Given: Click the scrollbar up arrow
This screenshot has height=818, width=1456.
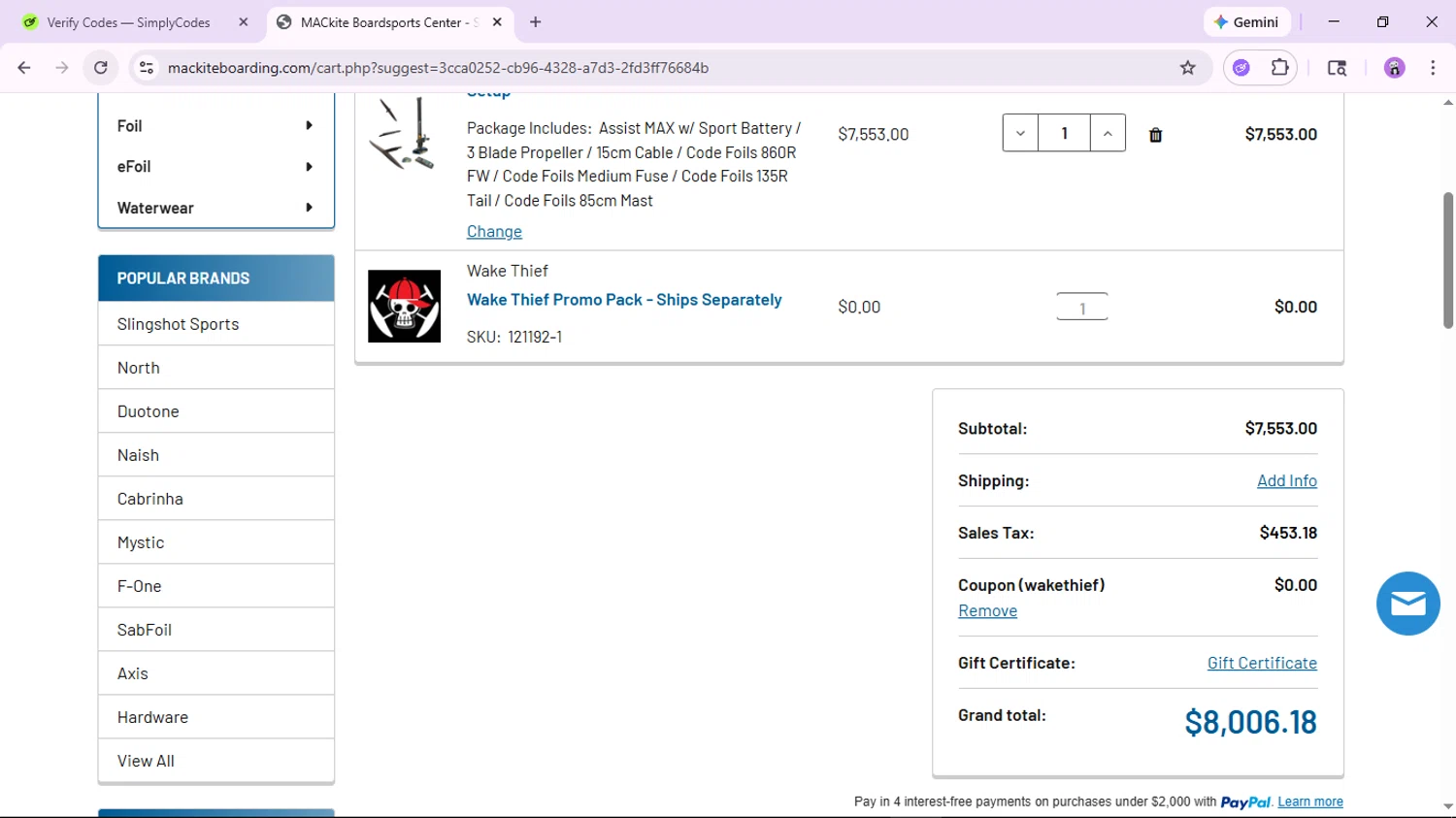Looking at the screenshot, I should [1447, 102].
